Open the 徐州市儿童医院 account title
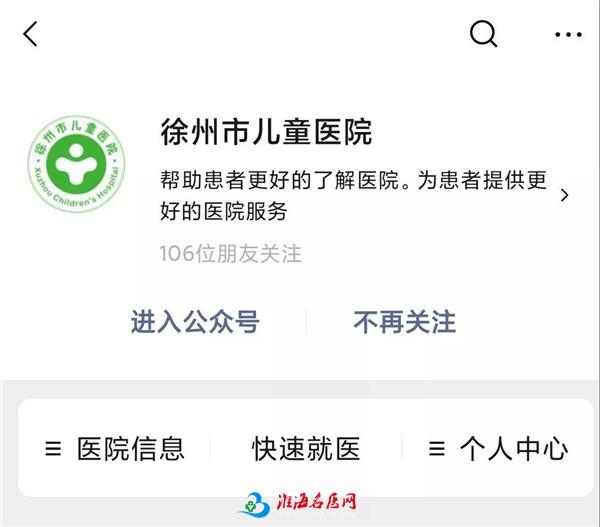The width and height of the screenshot is (600, 527). 266,132
